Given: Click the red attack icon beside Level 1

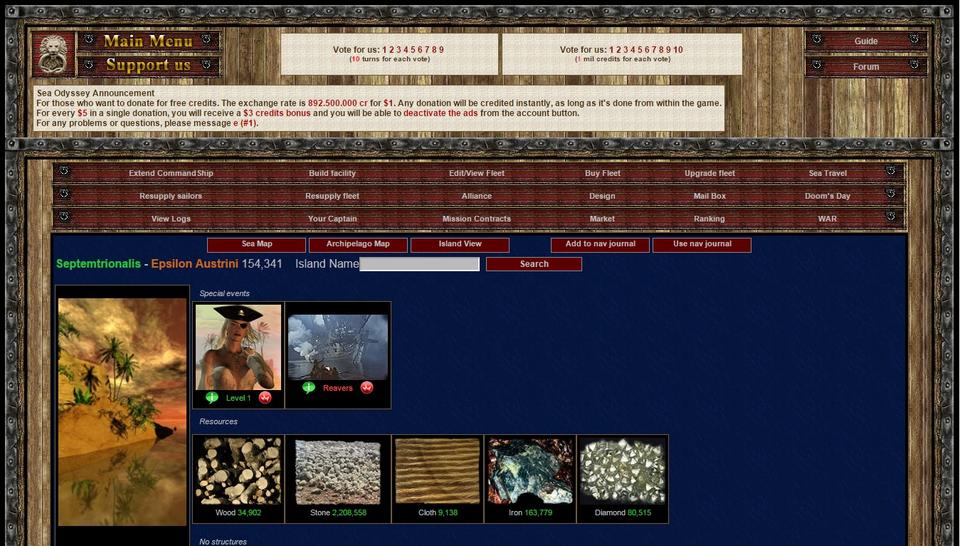Looking at the screenshot, I should point(265,398).
